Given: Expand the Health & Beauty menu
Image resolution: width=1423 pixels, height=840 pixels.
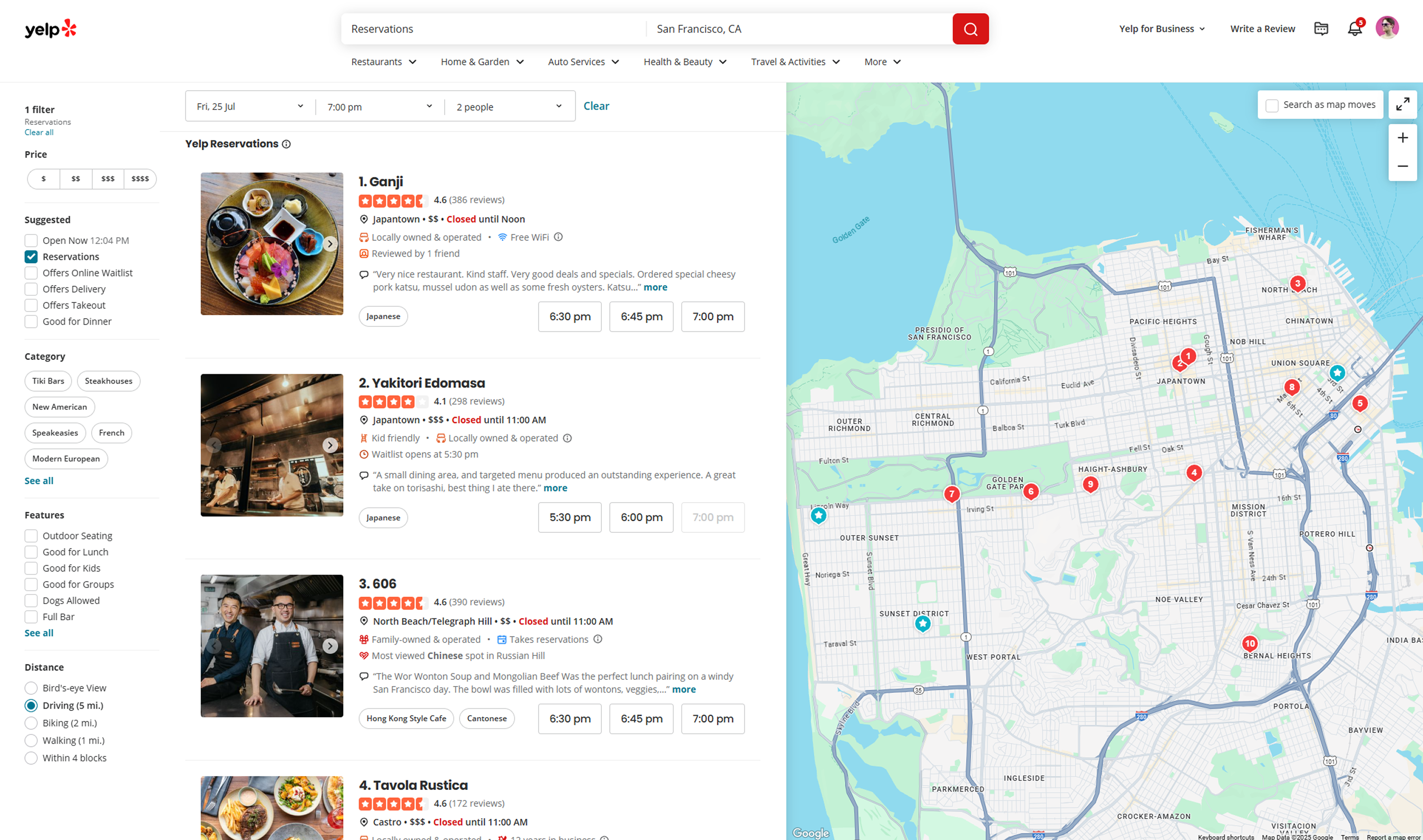Looking at the screenshot, I should tap(685, 62).
